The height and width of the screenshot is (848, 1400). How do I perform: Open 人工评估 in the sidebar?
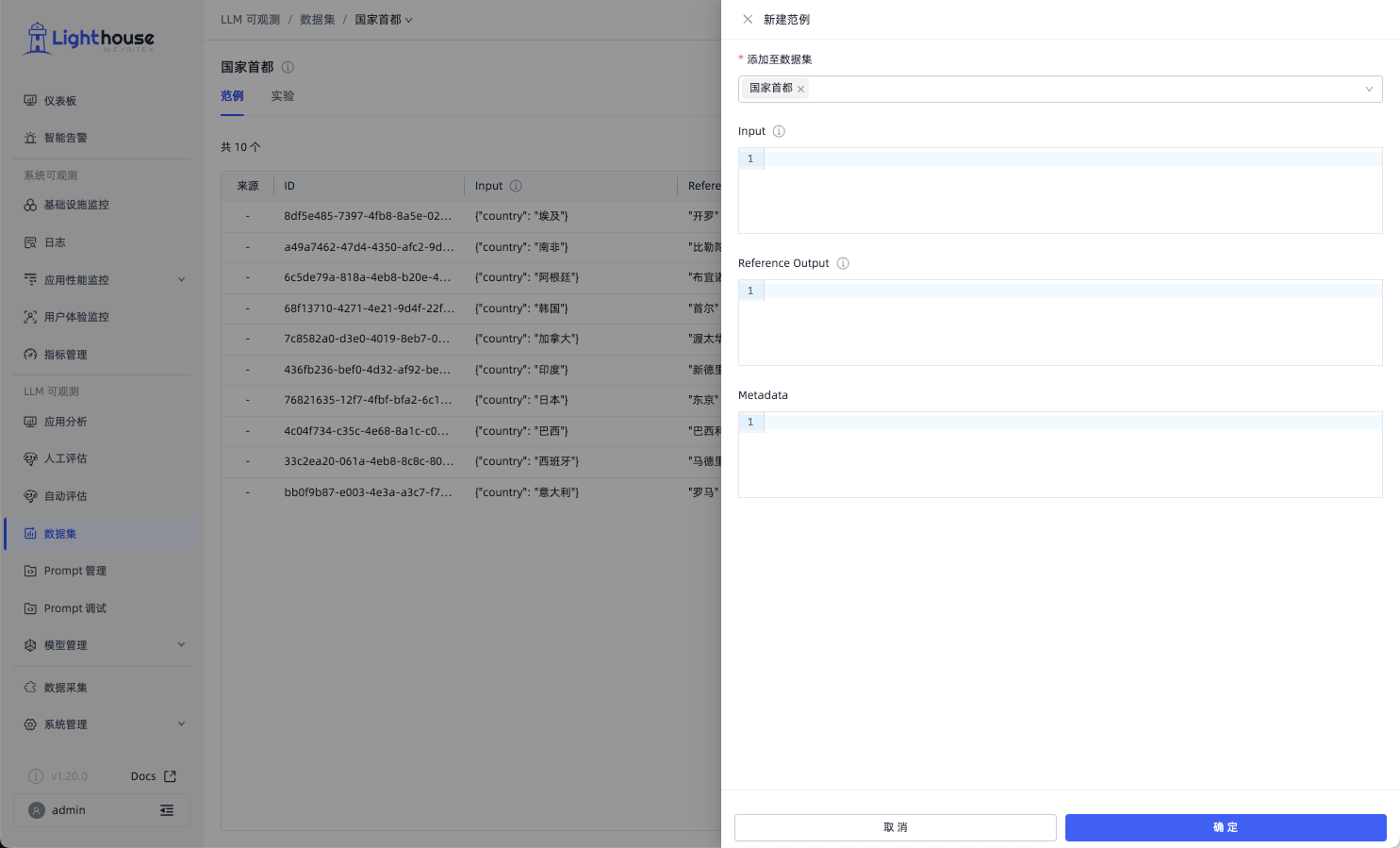pos(102,458)
